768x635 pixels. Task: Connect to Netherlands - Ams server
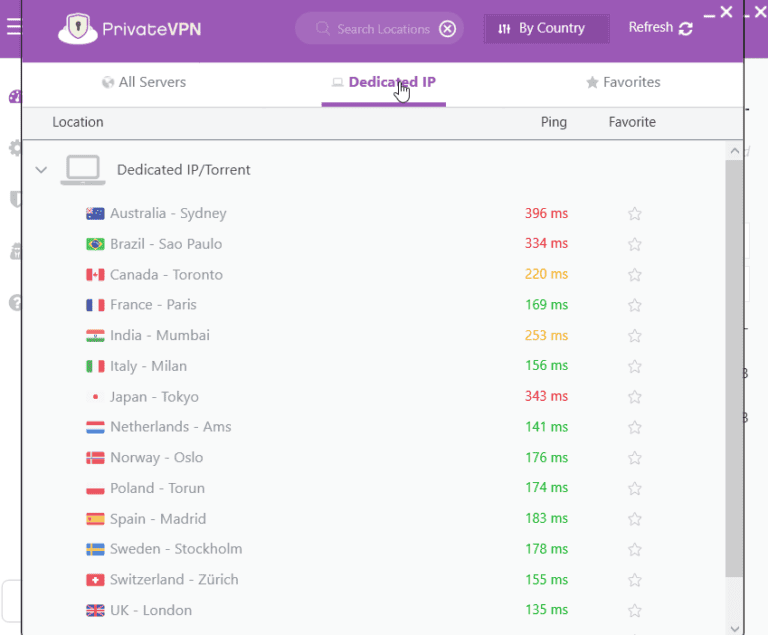tap(170, 427)
